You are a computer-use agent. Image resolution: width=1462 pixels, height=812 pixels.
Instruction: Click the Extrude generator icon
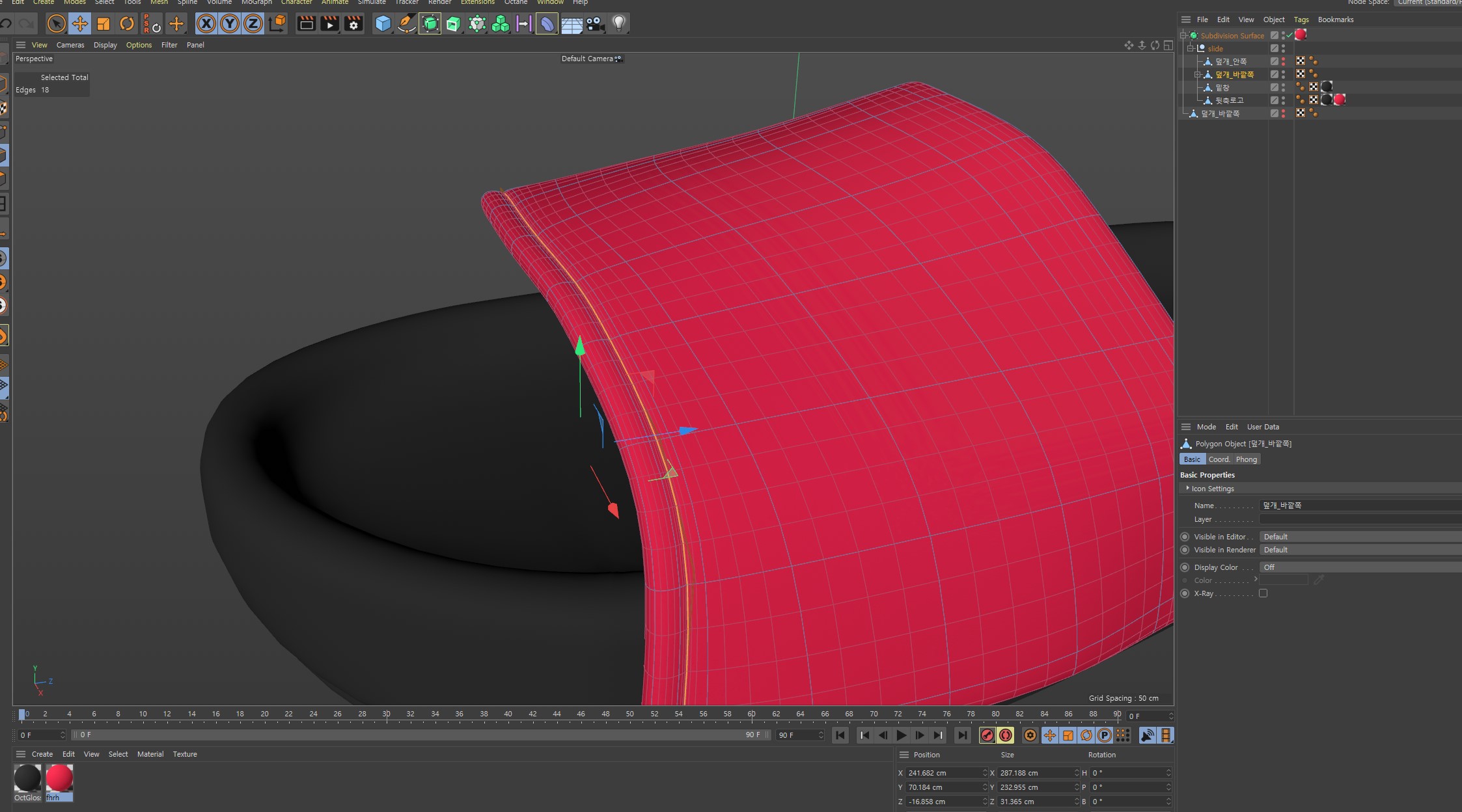click(453, 24)
